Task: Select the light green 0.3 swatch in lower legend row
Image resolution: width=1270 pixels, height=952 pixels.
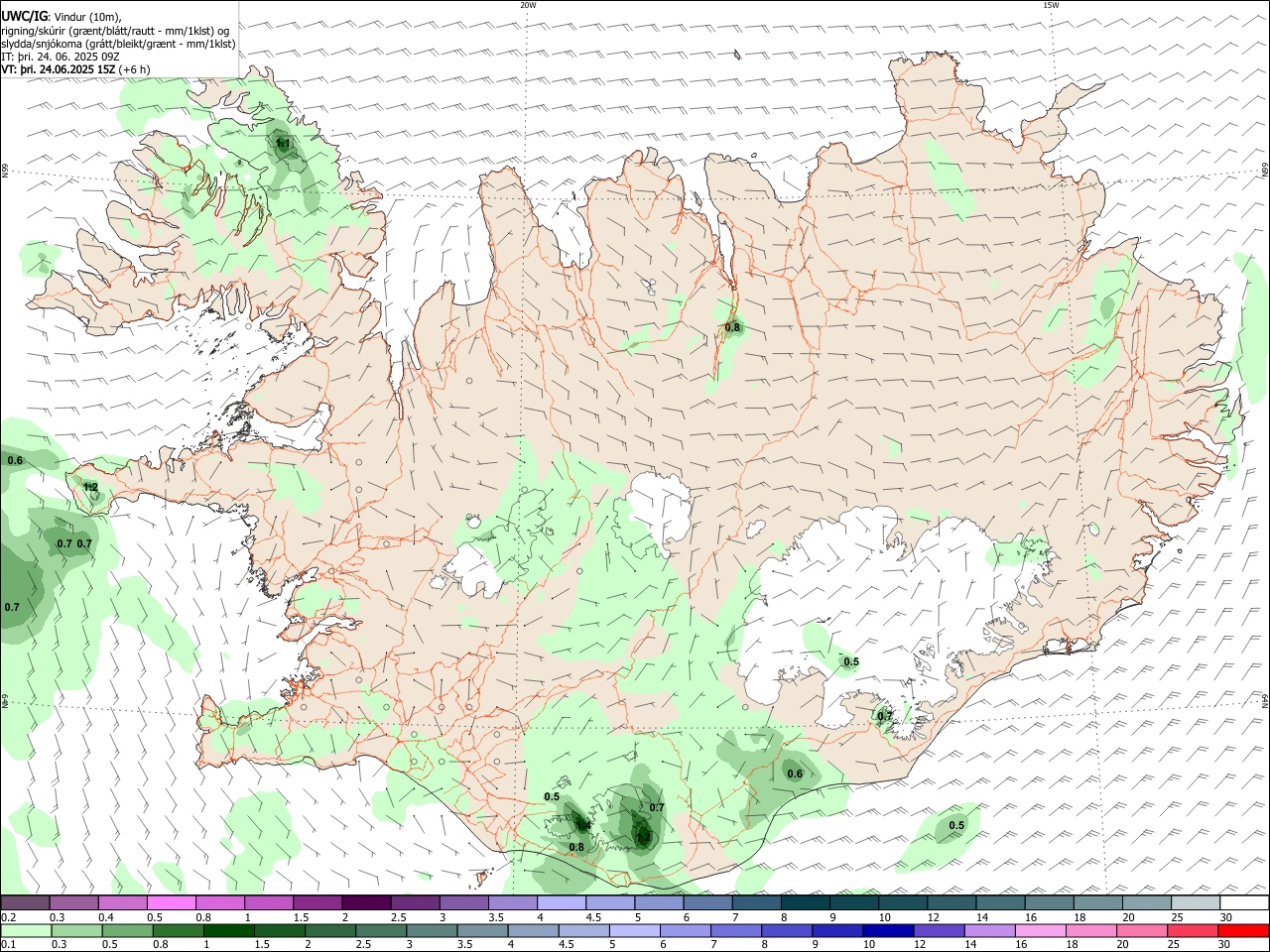Action: pyautogui.click(x=76, y=931)
